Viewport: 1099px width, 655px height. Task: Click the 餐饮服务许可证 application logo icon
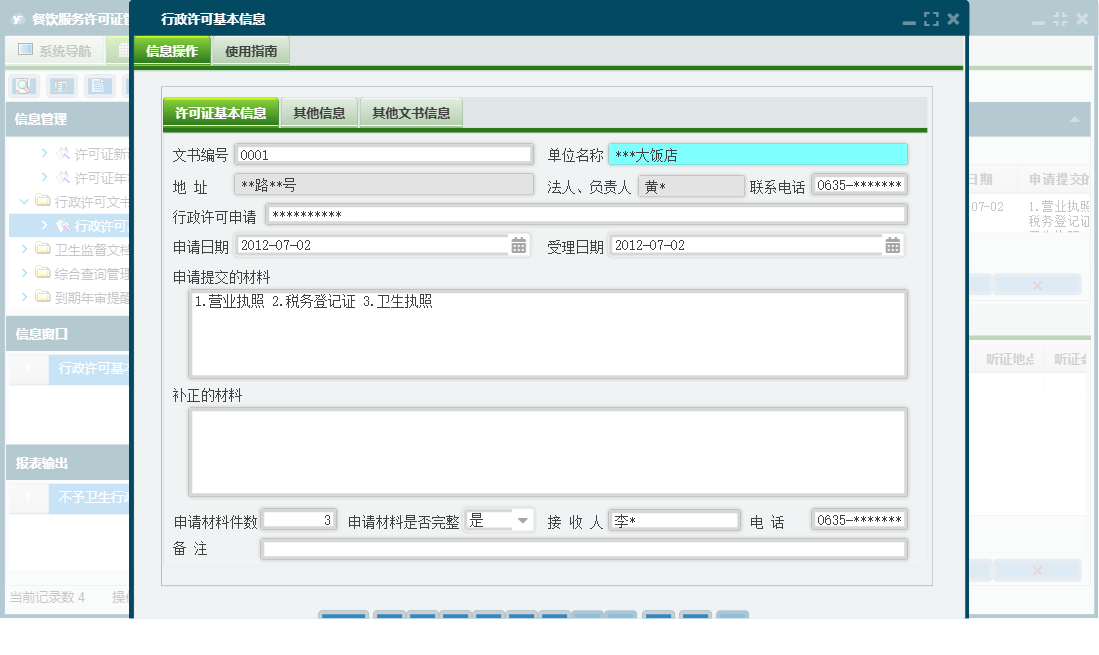click(18, 16)
